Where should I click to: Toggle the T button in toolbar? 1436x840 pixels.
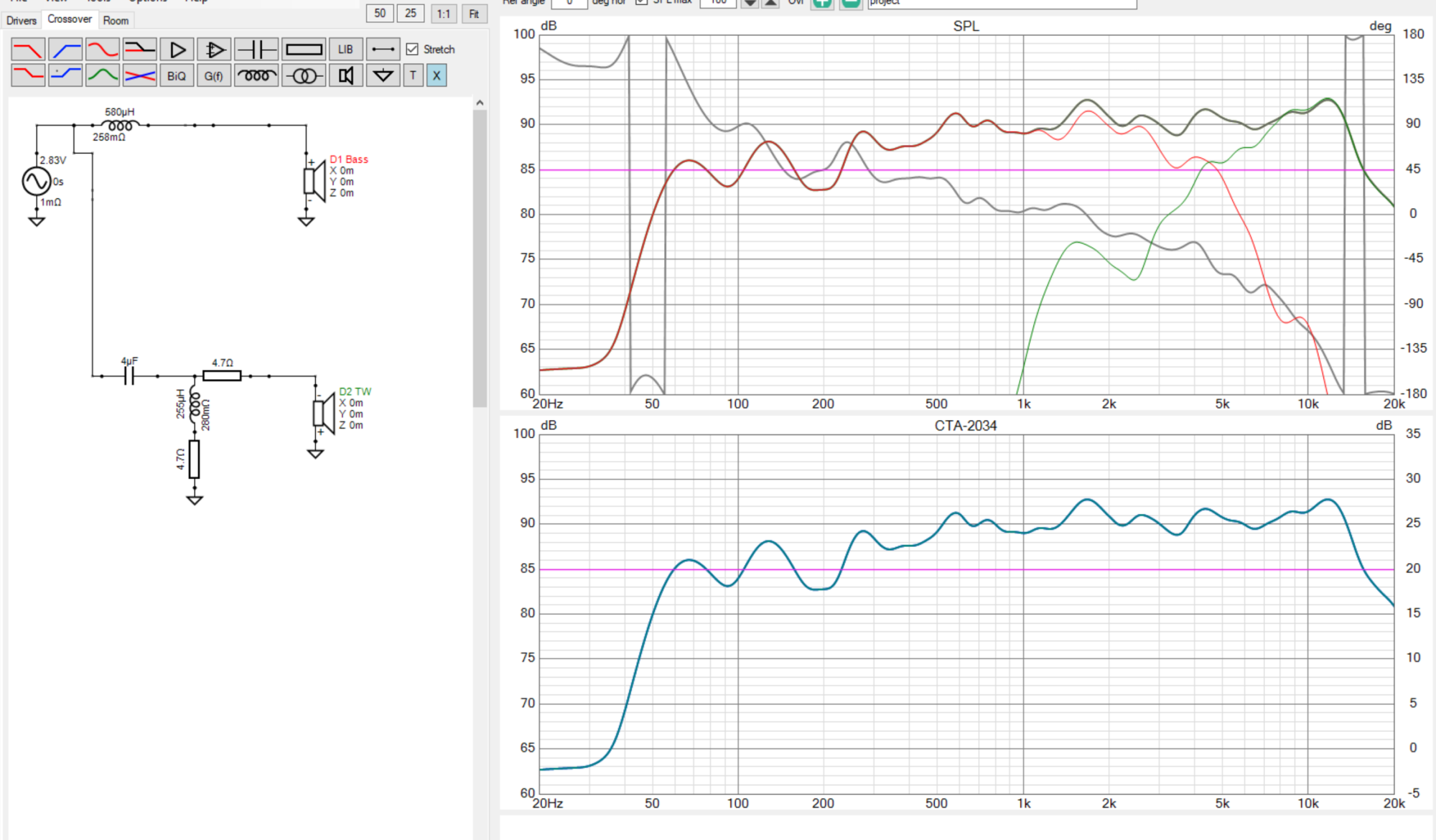point(413,75)
